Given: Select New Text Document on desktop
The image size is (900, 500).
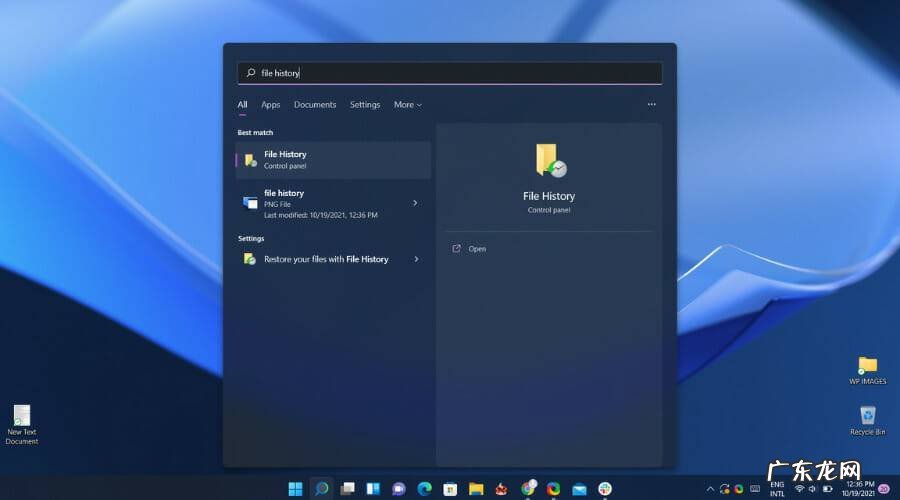Looking at the screenshot, I should (22, 424).
